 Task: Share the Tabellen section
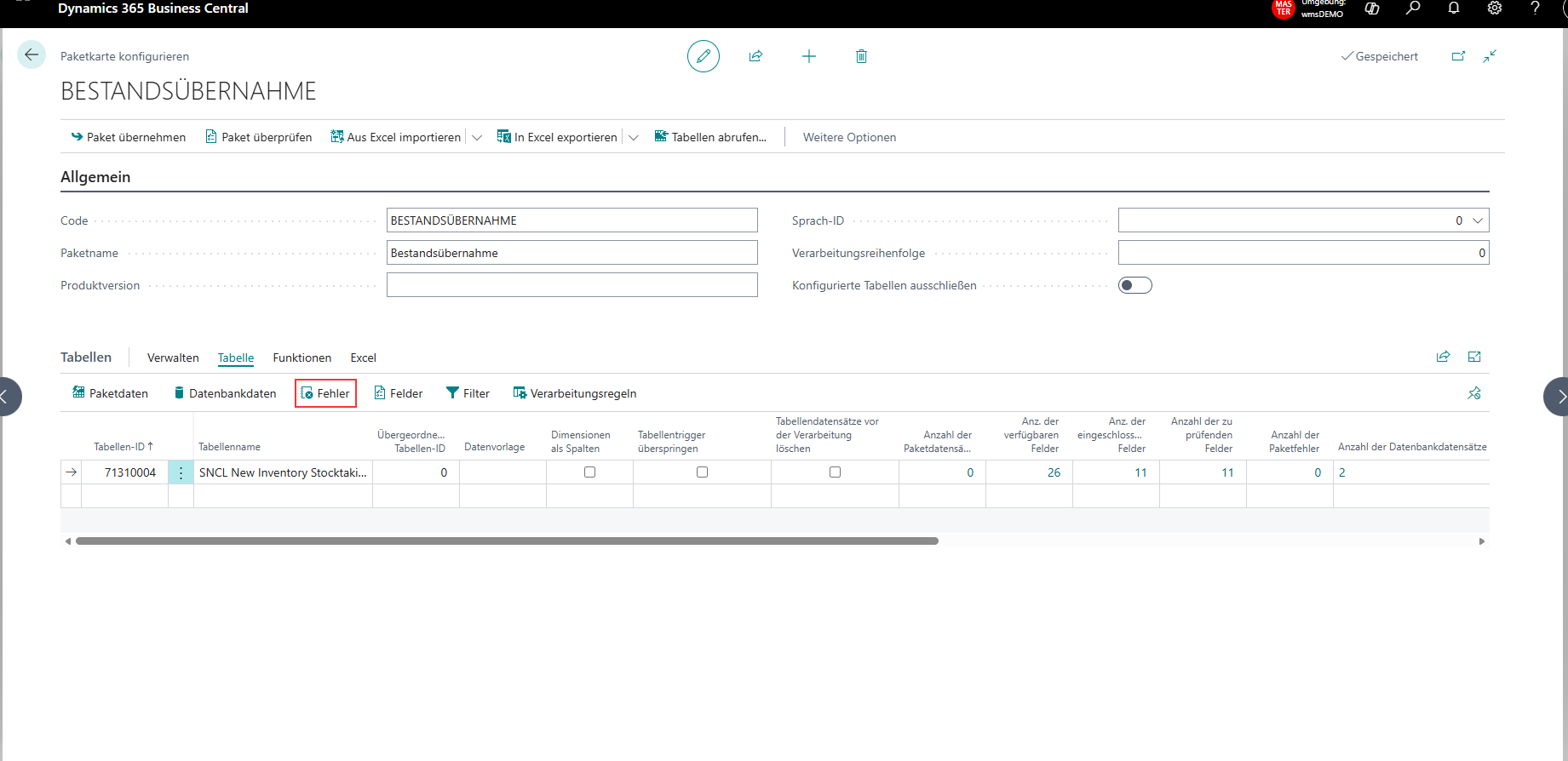[1443, 357]
